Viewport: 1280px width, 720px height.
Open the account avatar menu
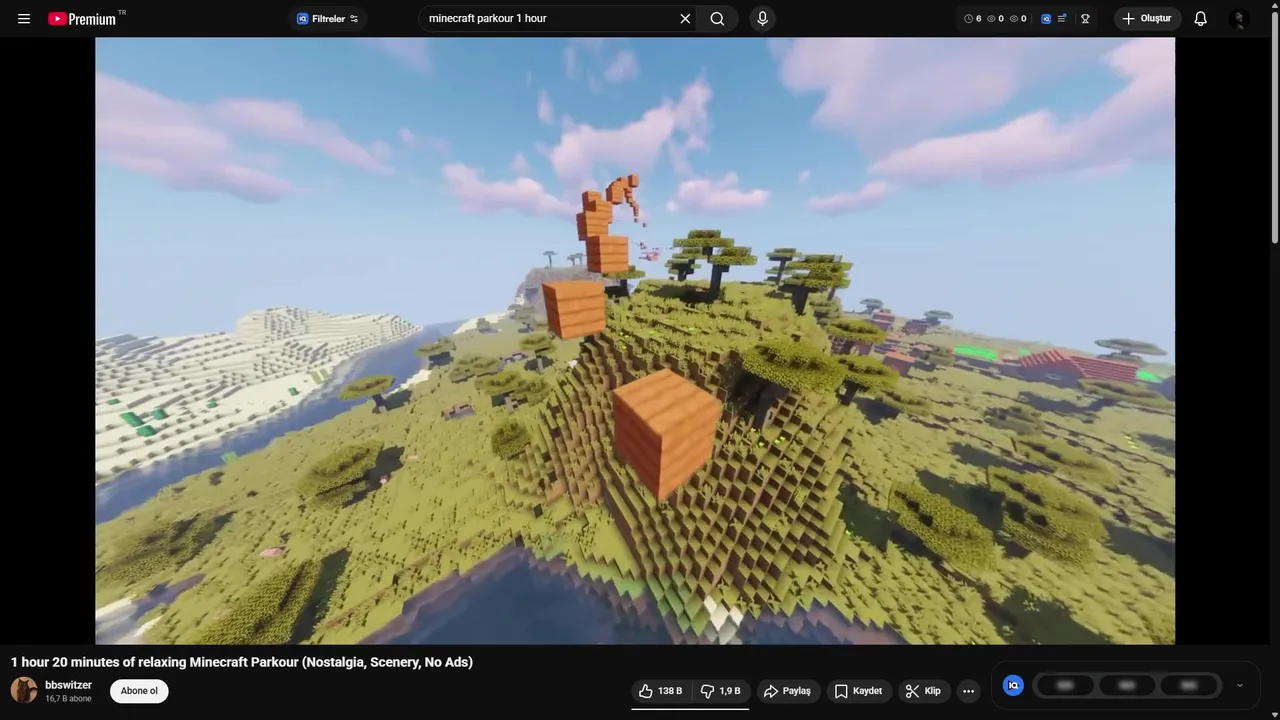(1239, 19)
